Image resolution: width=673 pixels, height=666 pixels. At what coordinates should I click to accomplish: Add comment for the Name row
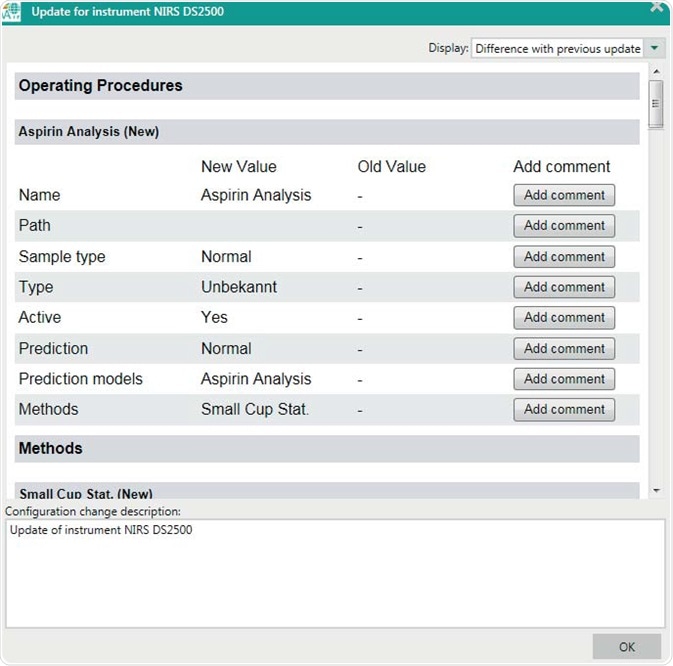click(x=564, y=196)
